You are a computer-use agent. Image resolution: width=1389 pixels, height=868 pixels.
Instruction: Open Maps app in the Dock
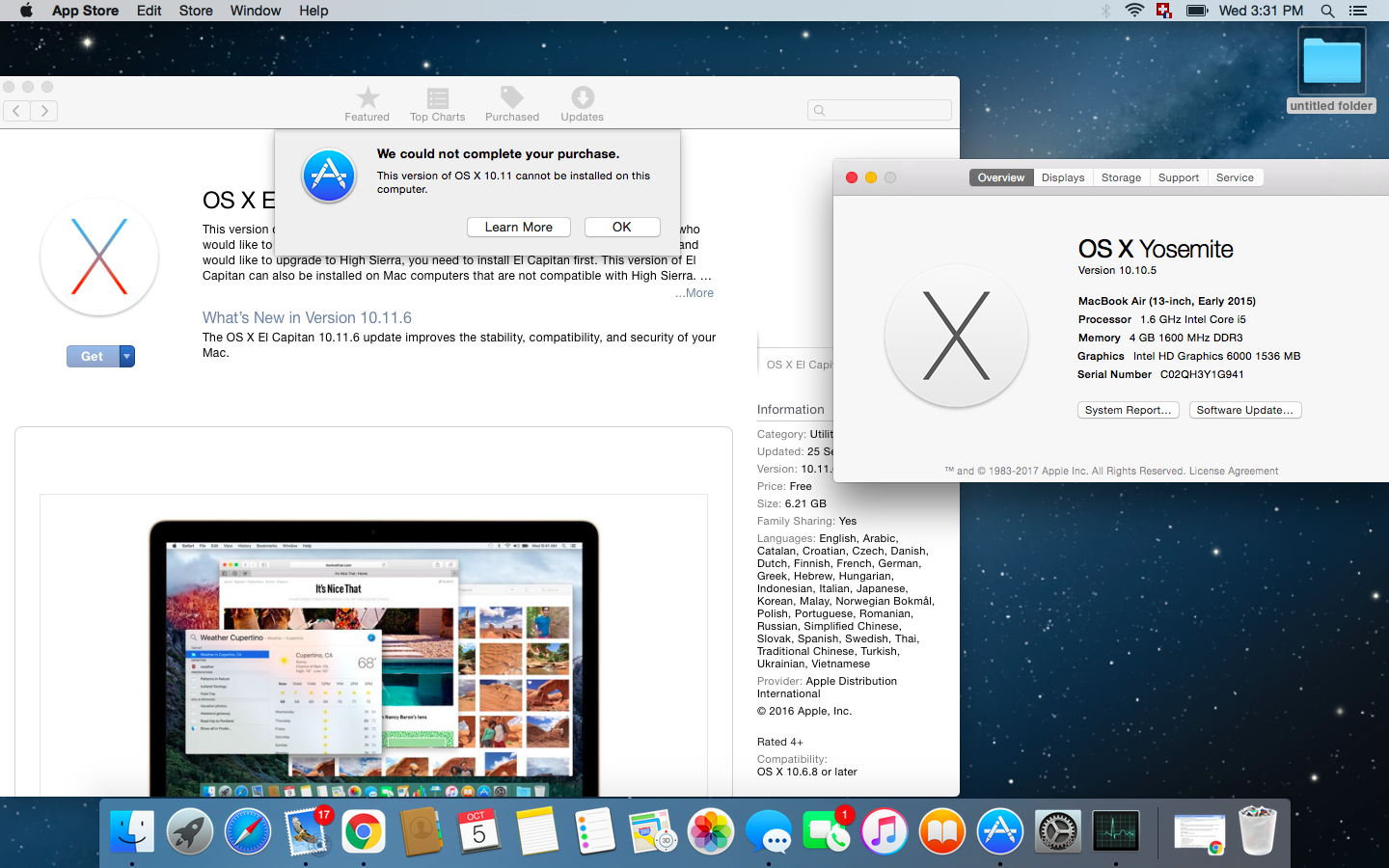coord(653,831)
